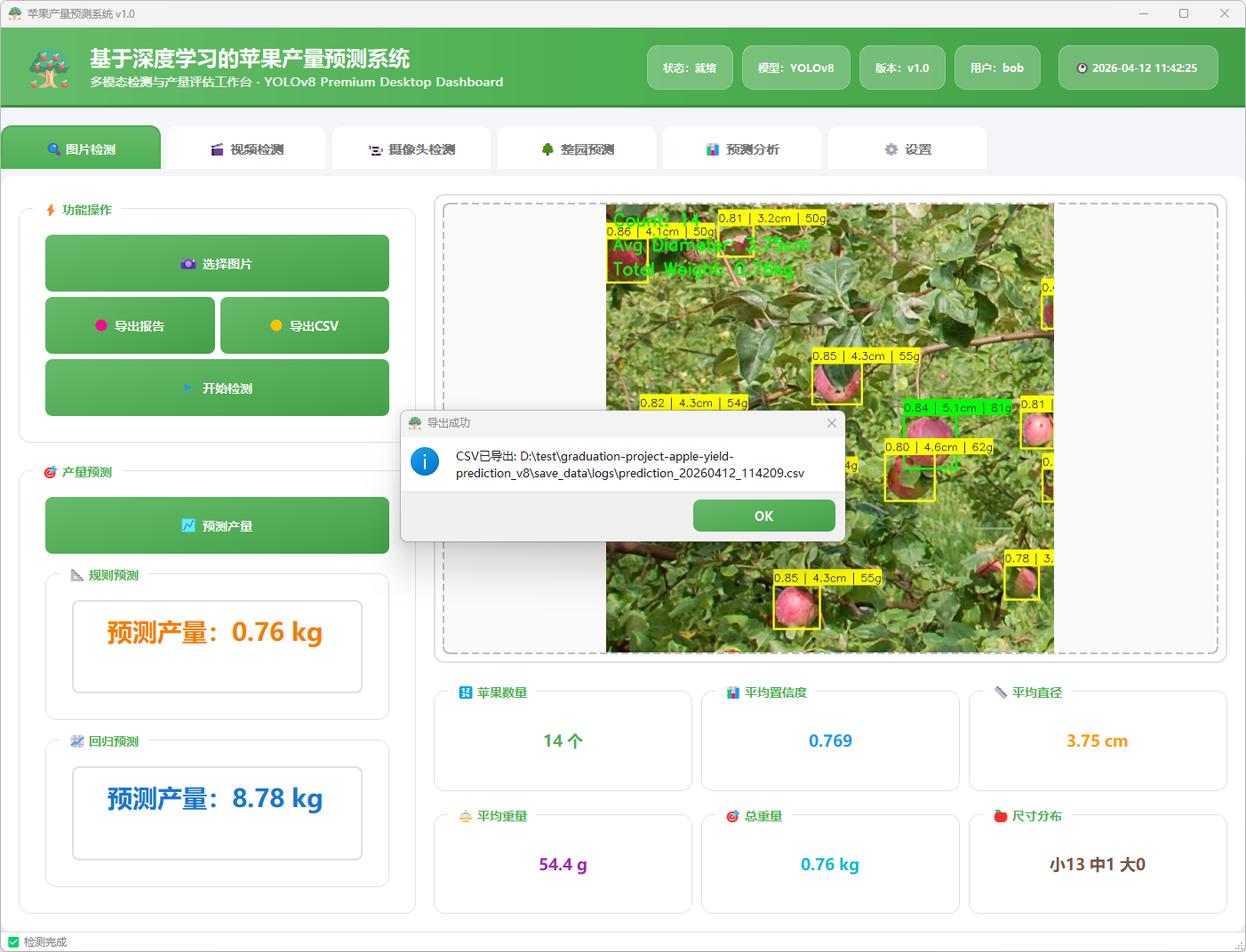Click the camera icon on 选择图片 button
The image size is (1246, 952).
point(188,264)
